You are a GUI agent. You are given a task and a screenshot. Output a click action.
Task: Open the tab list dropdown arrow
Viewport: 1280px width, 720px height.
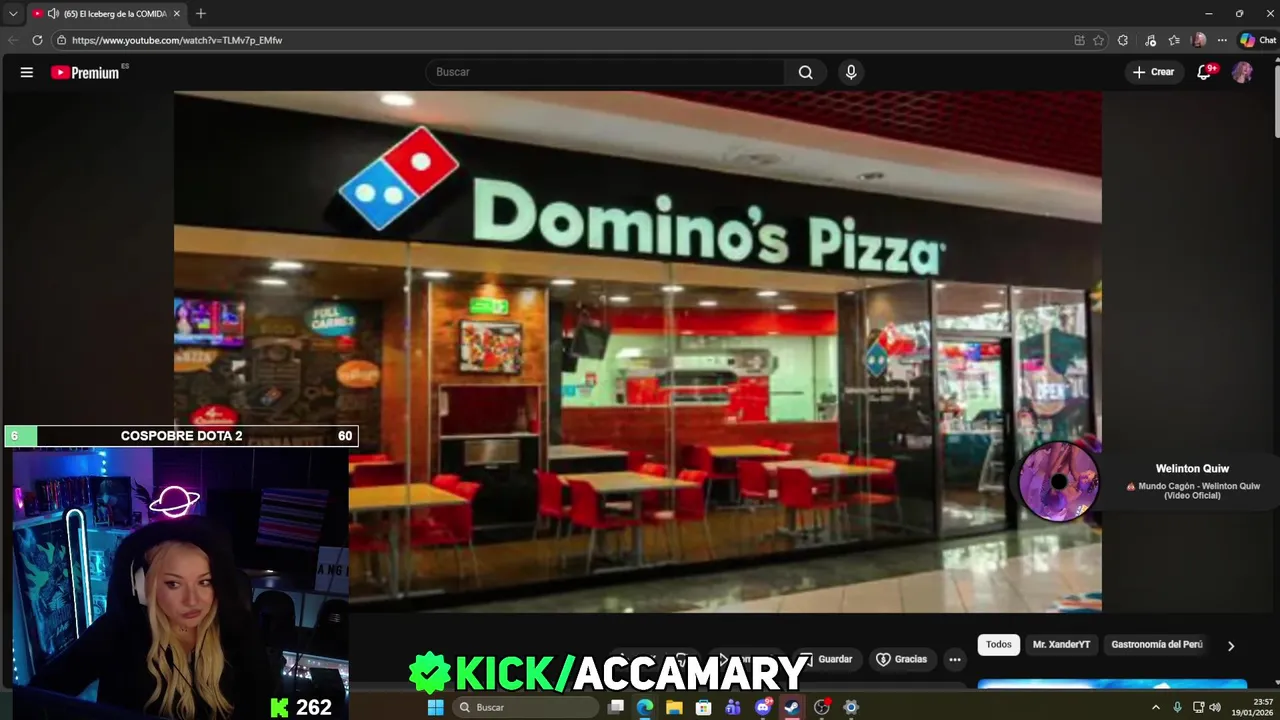pyautogui.click(x=13, y=14)
